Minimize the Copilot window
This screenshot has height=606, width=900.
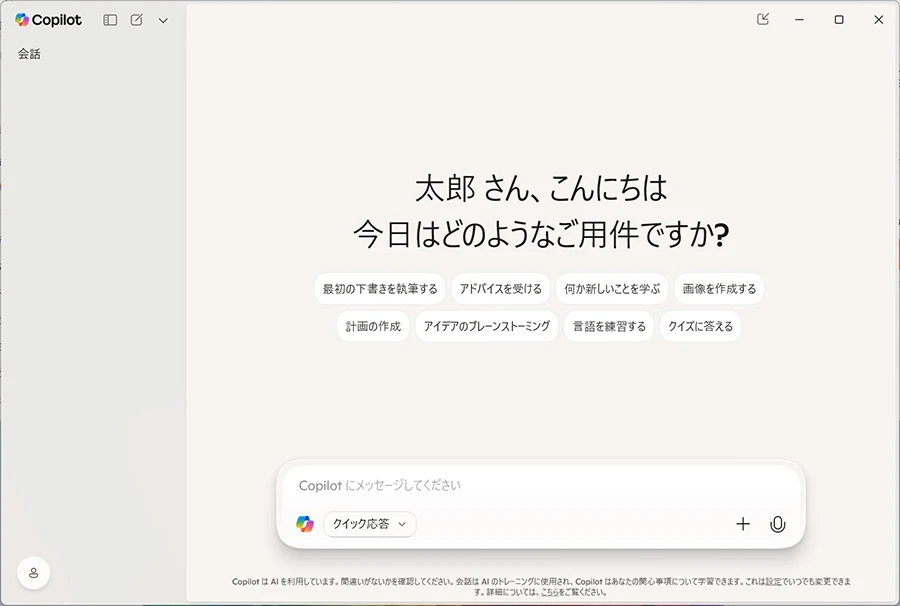[799, 20]
